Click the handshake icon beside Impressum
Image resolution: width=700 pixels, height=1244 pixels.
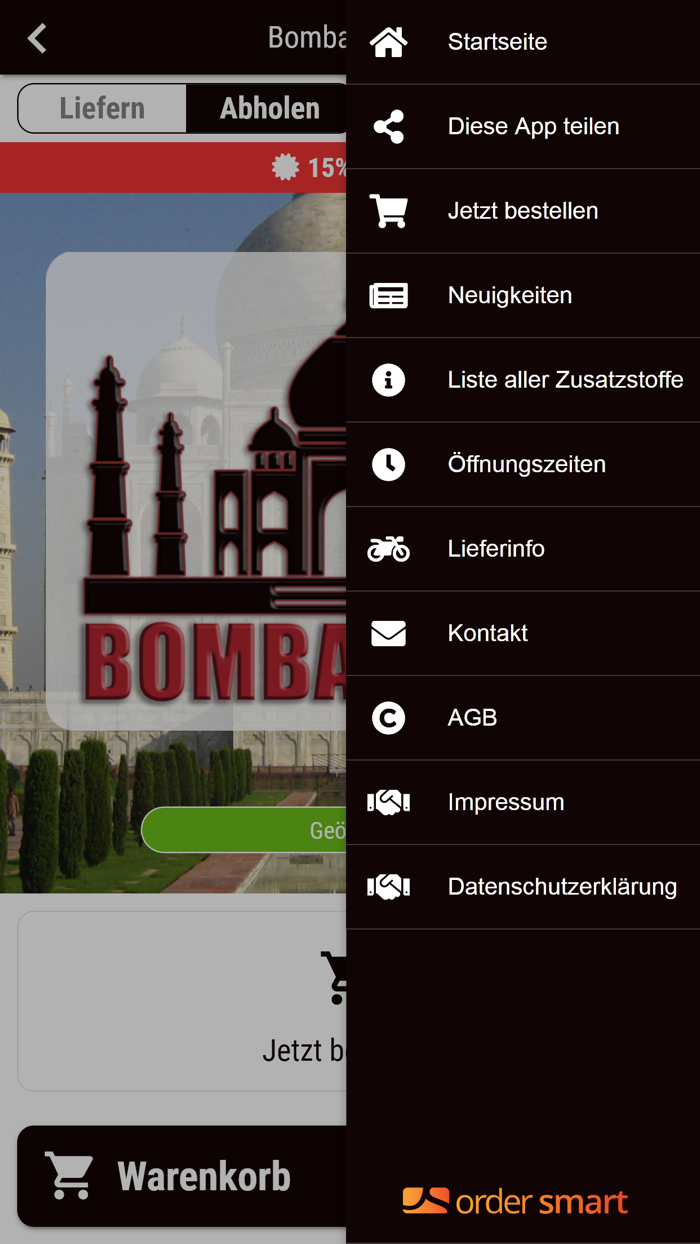tap(388, 802)
